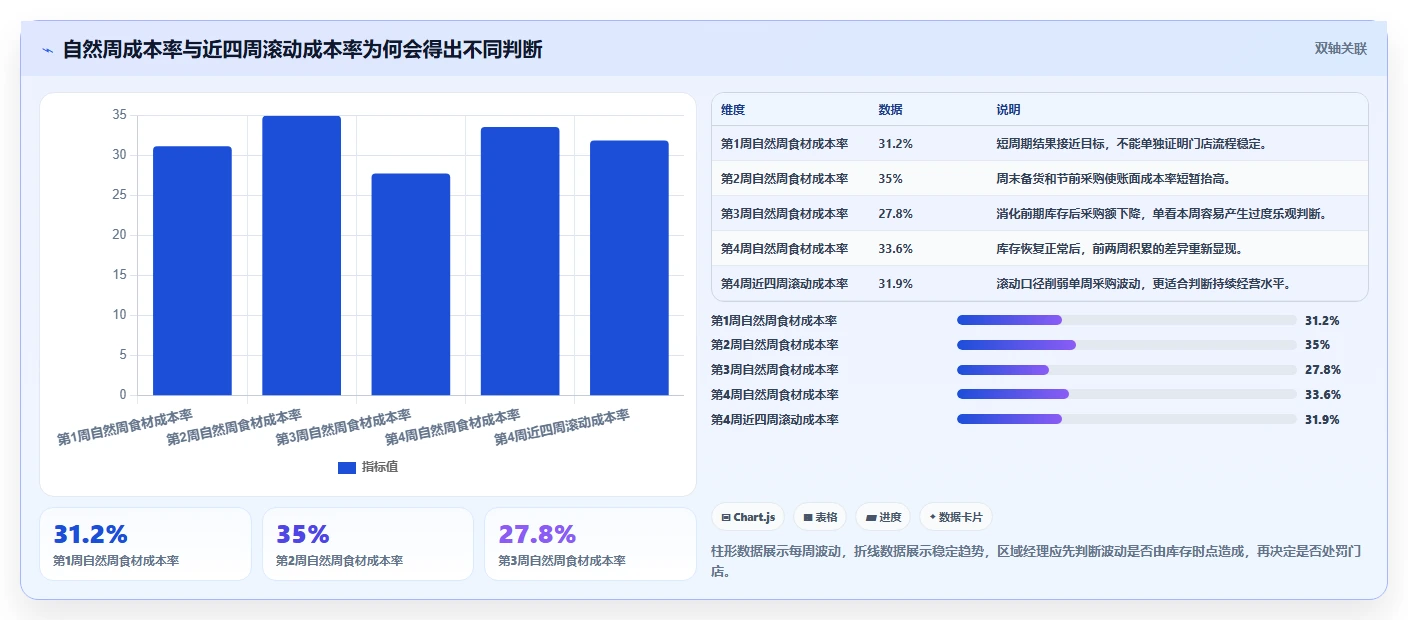The width and height of the screenshot is (1408, 620).
Task: Open the 35% data card
Action: point(368,544)
